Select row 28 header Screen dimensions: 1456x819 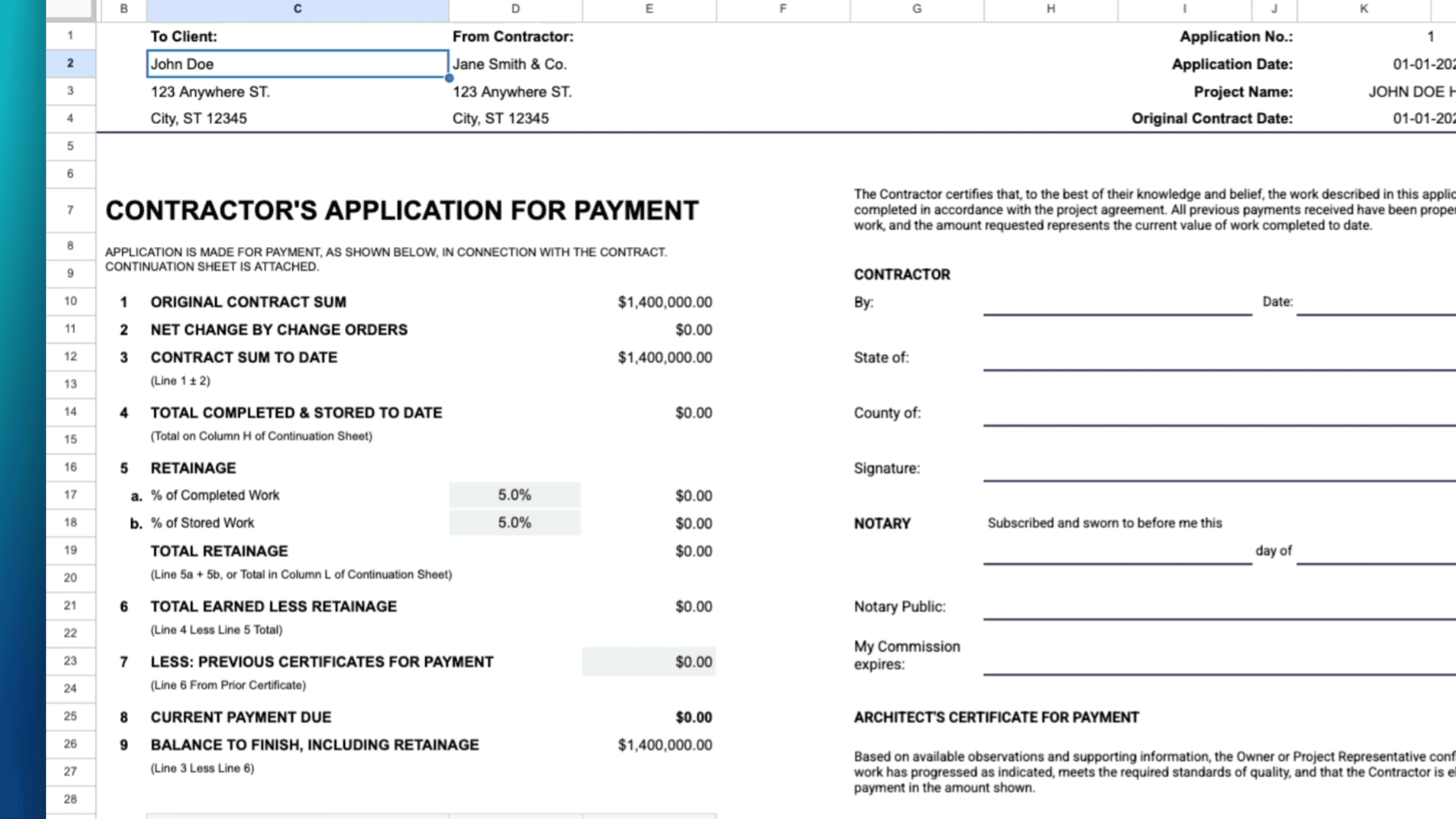coord(69,799)
